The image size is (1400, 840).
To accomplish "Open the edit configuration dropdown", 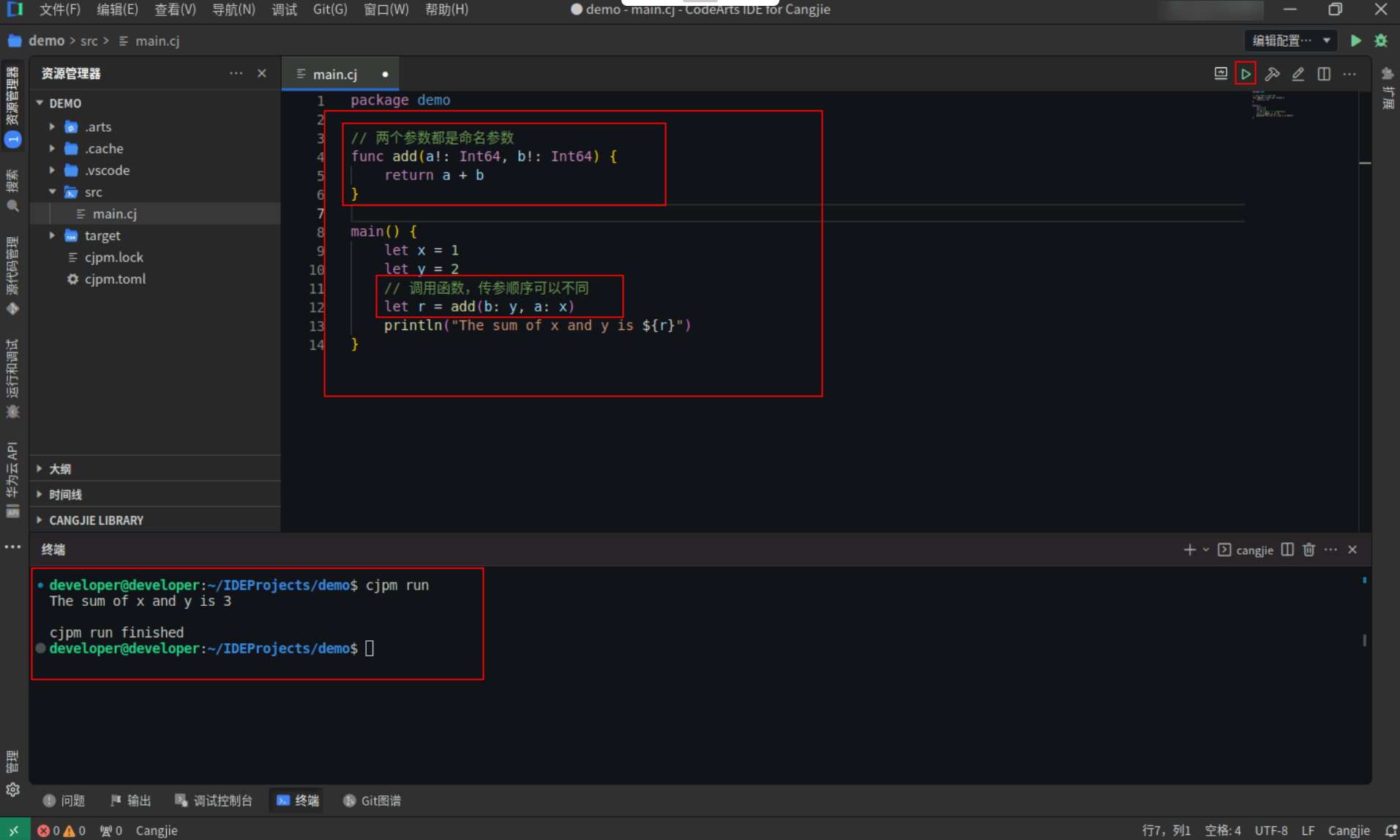I will tap(1291, 41).
